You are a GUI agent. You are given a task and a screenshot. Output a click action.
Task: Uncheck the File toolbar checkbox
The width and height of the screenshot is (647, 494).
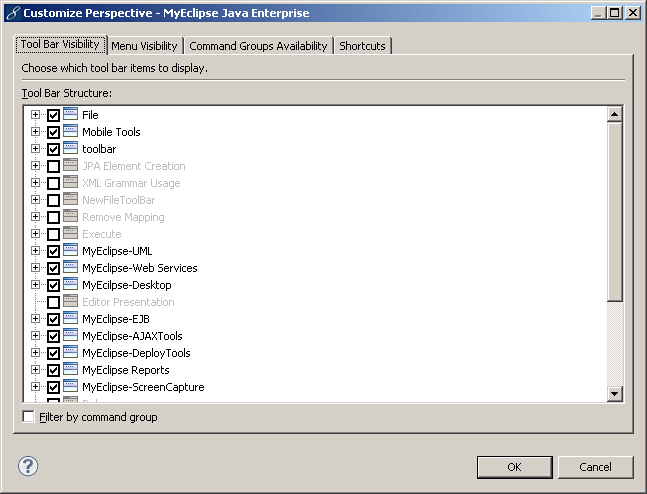(53, 115)
